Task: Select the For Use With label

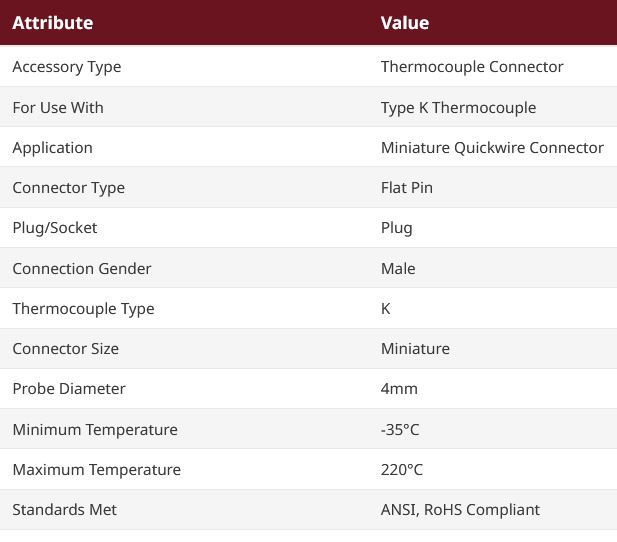Action: 58,107
